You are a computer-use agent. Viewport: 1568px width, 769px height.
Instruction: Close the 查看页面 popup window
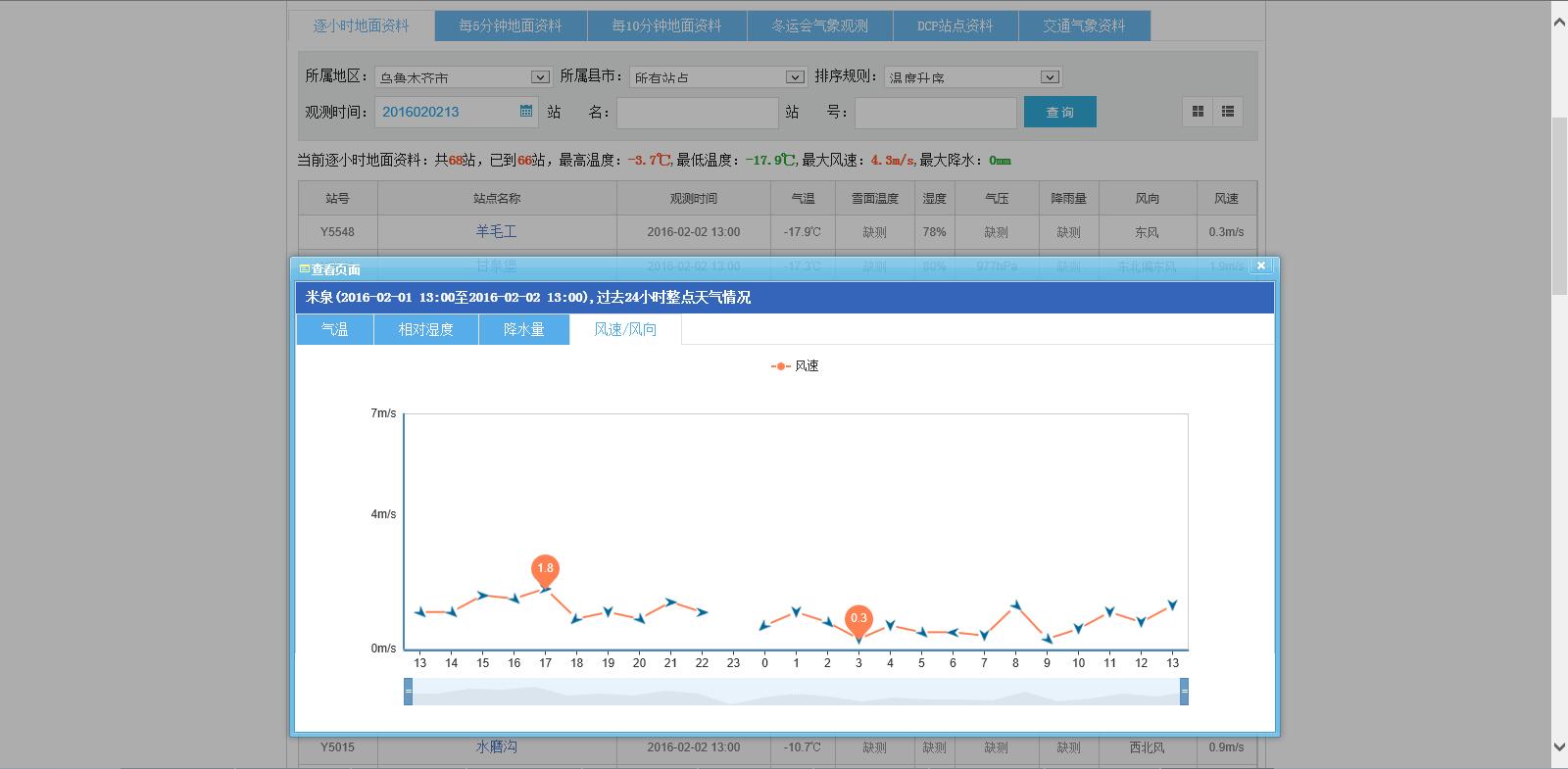pos(1261,265)
